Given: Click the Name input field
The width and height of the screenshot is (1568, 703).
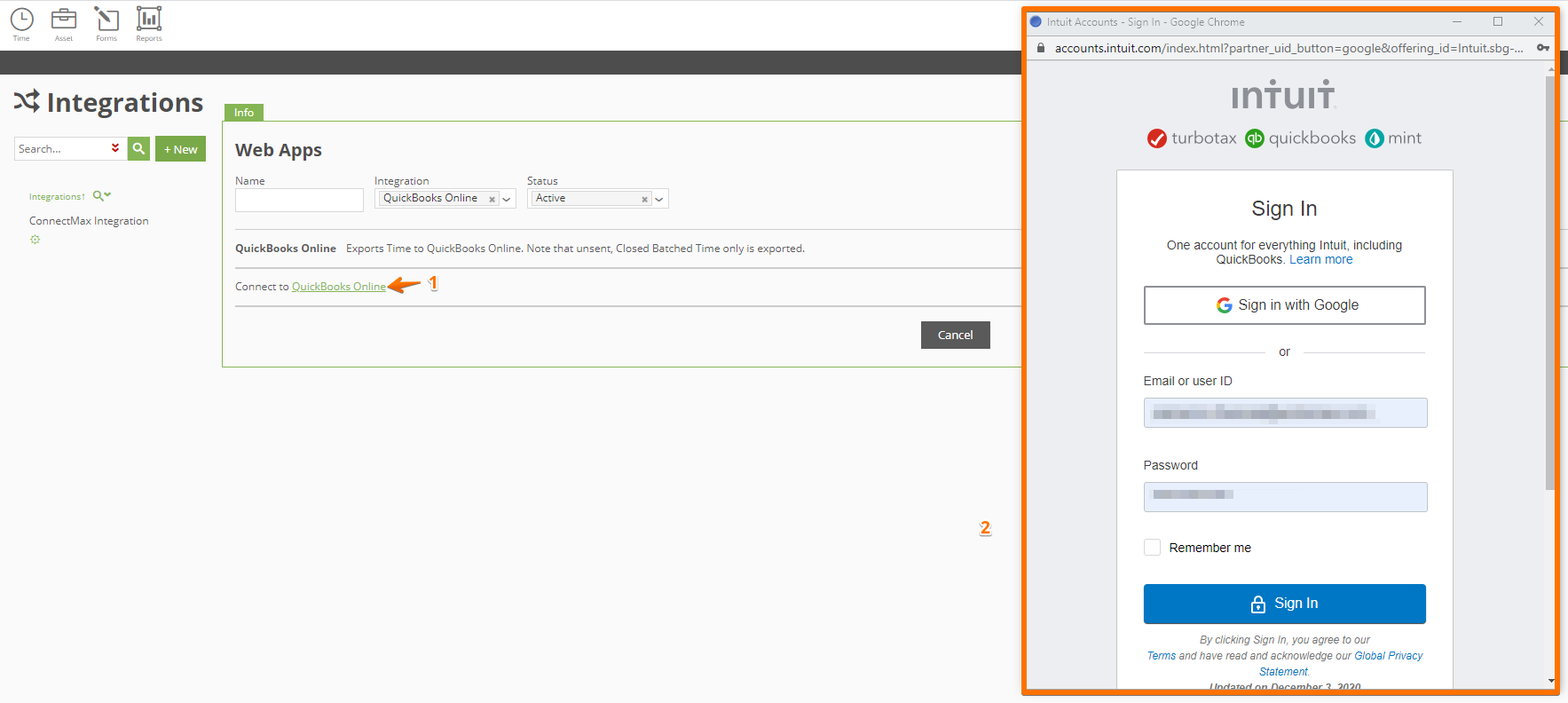Looking at the screenshot, I should point(299,200).
